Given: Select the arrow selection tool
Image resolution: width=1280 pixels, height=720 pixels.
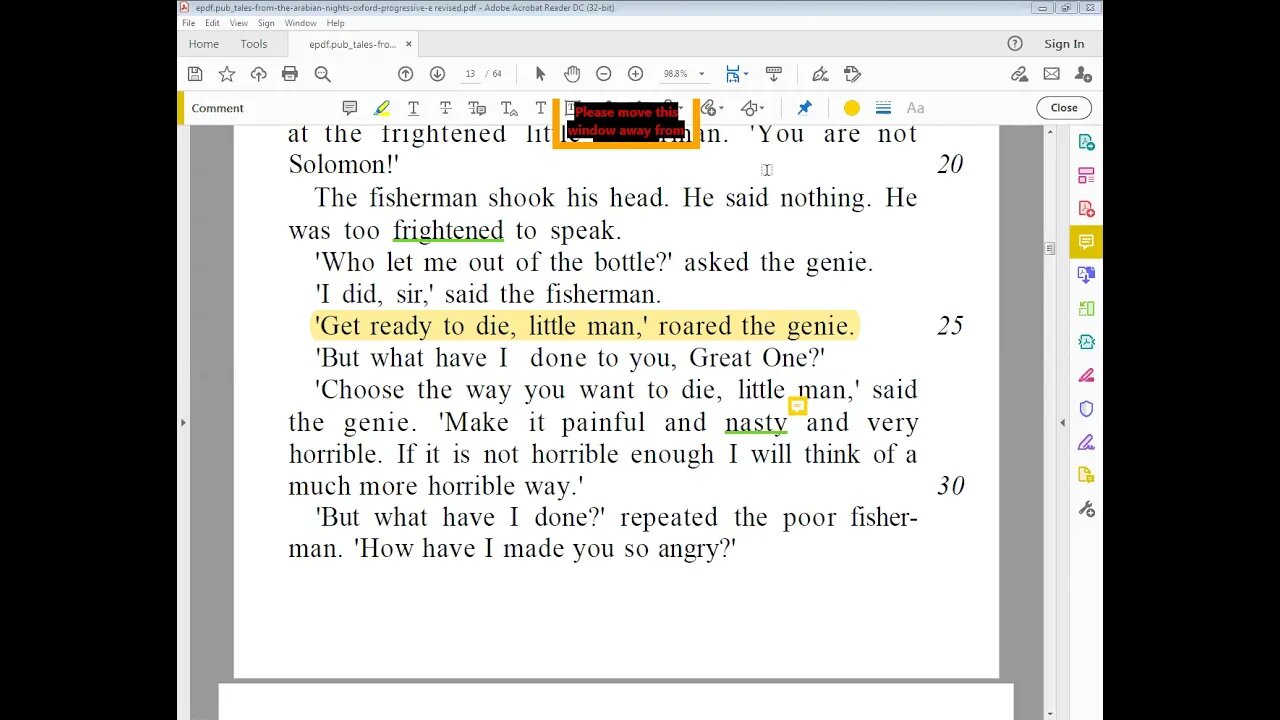Looking at the screenshot, I should coord(540,74).
